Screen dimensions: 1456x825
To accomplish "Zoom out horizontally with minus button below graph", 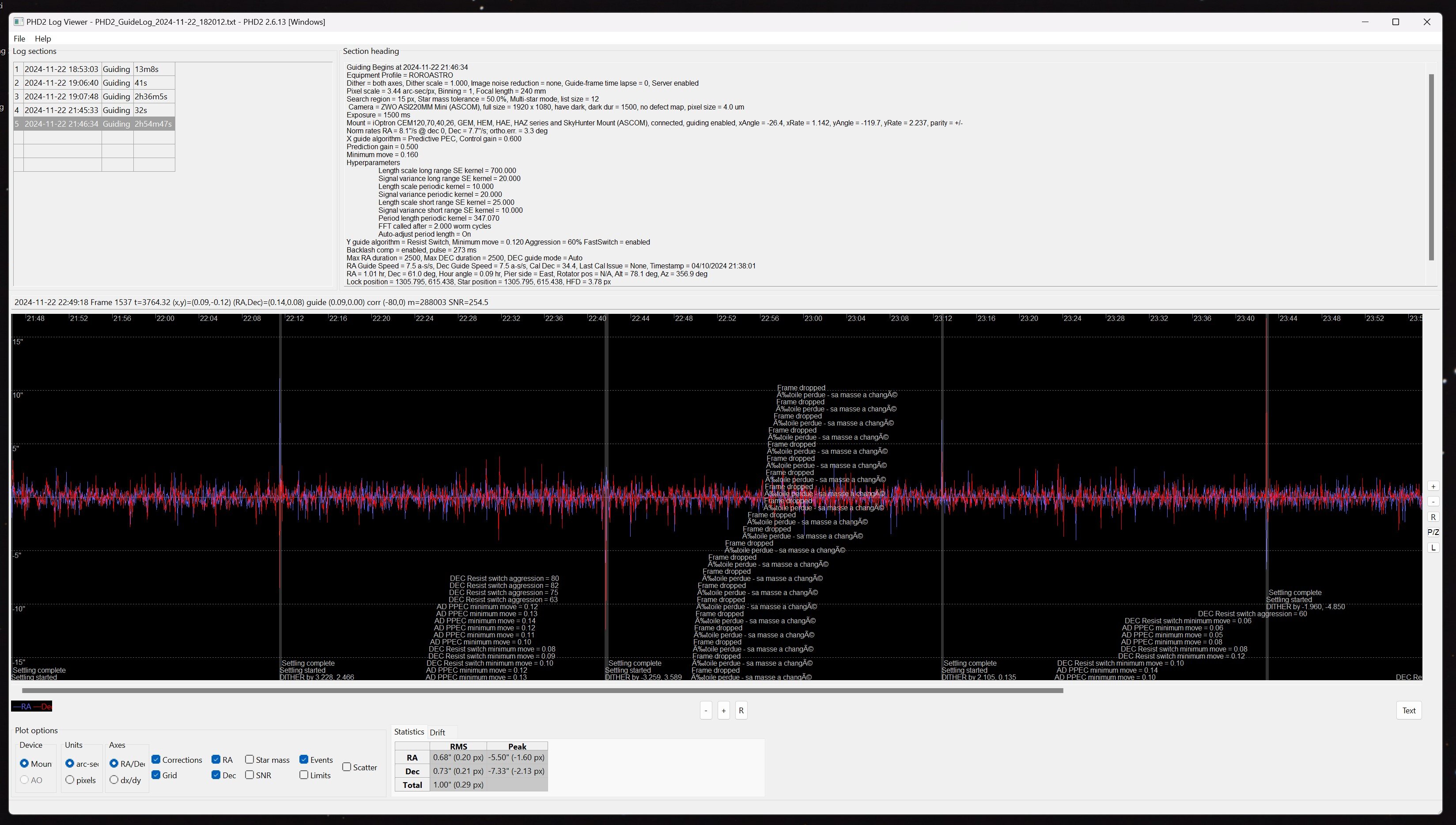I will [x=706, y=711].
